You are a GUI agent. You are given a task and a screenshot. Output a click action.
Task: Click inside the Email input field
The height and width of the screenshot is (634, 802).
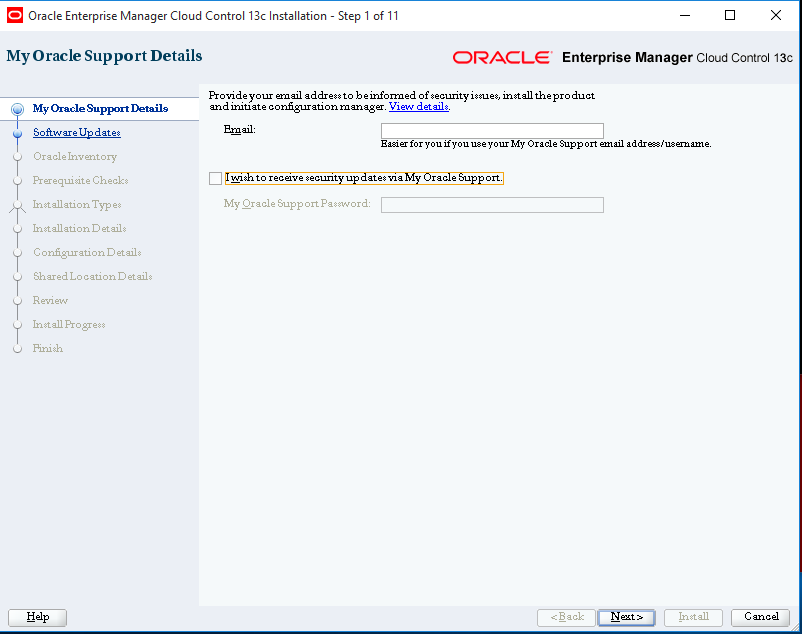pos(491,130)
